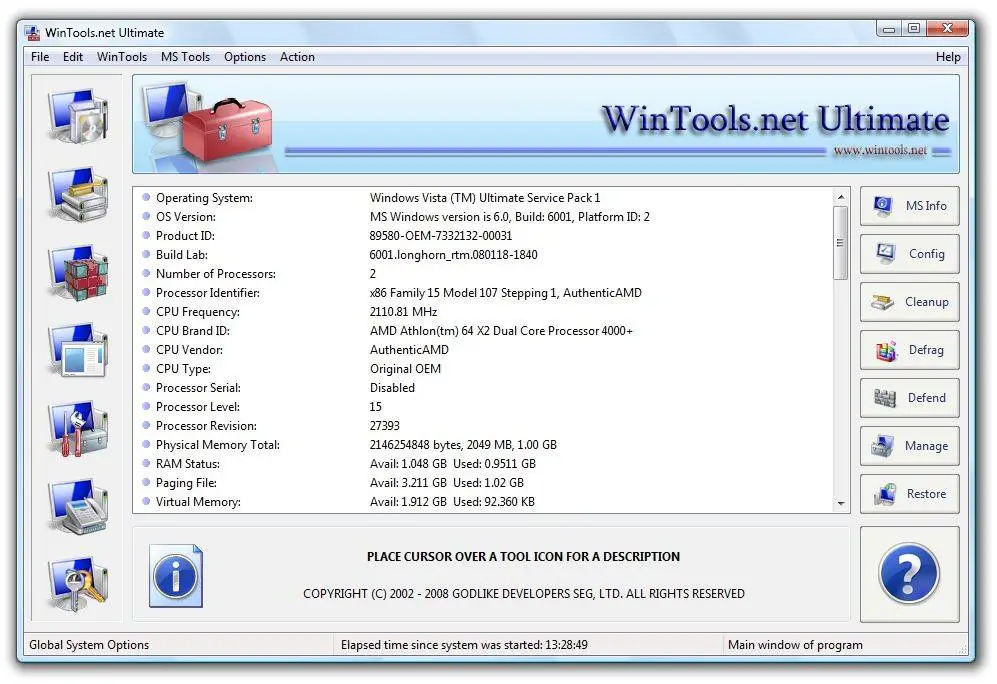Open the Net Tweaker telephone icon

pyautogui.click(x=78, y=507)
